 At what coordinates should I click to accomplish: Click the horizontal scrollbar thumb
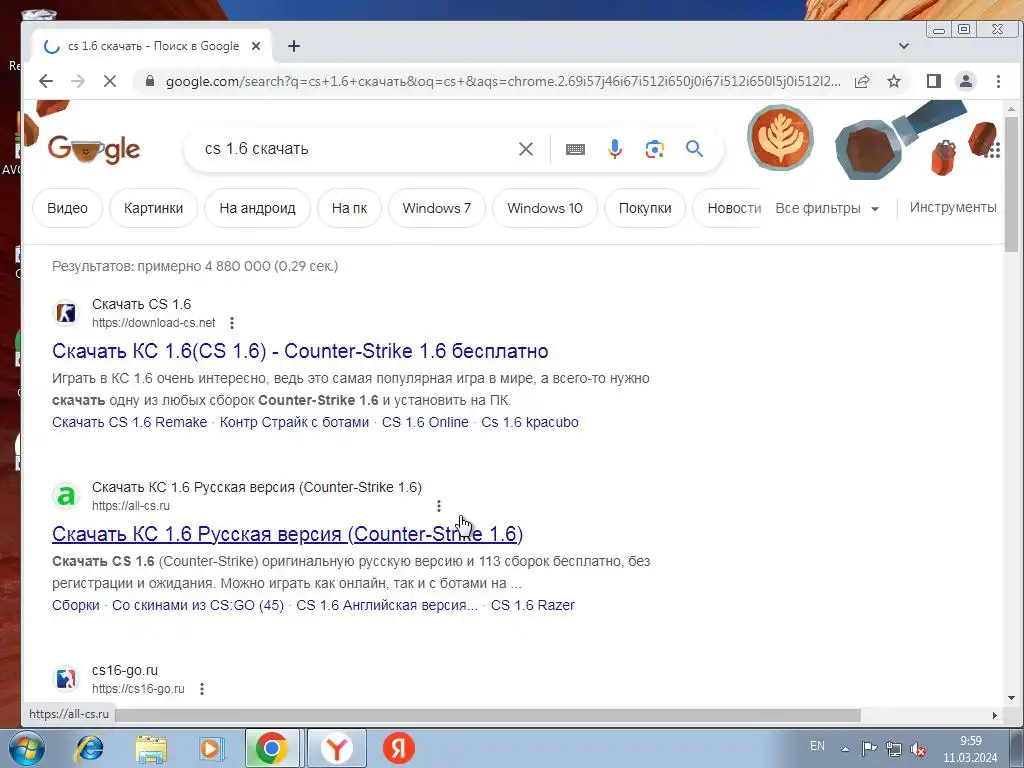[488, 715]
